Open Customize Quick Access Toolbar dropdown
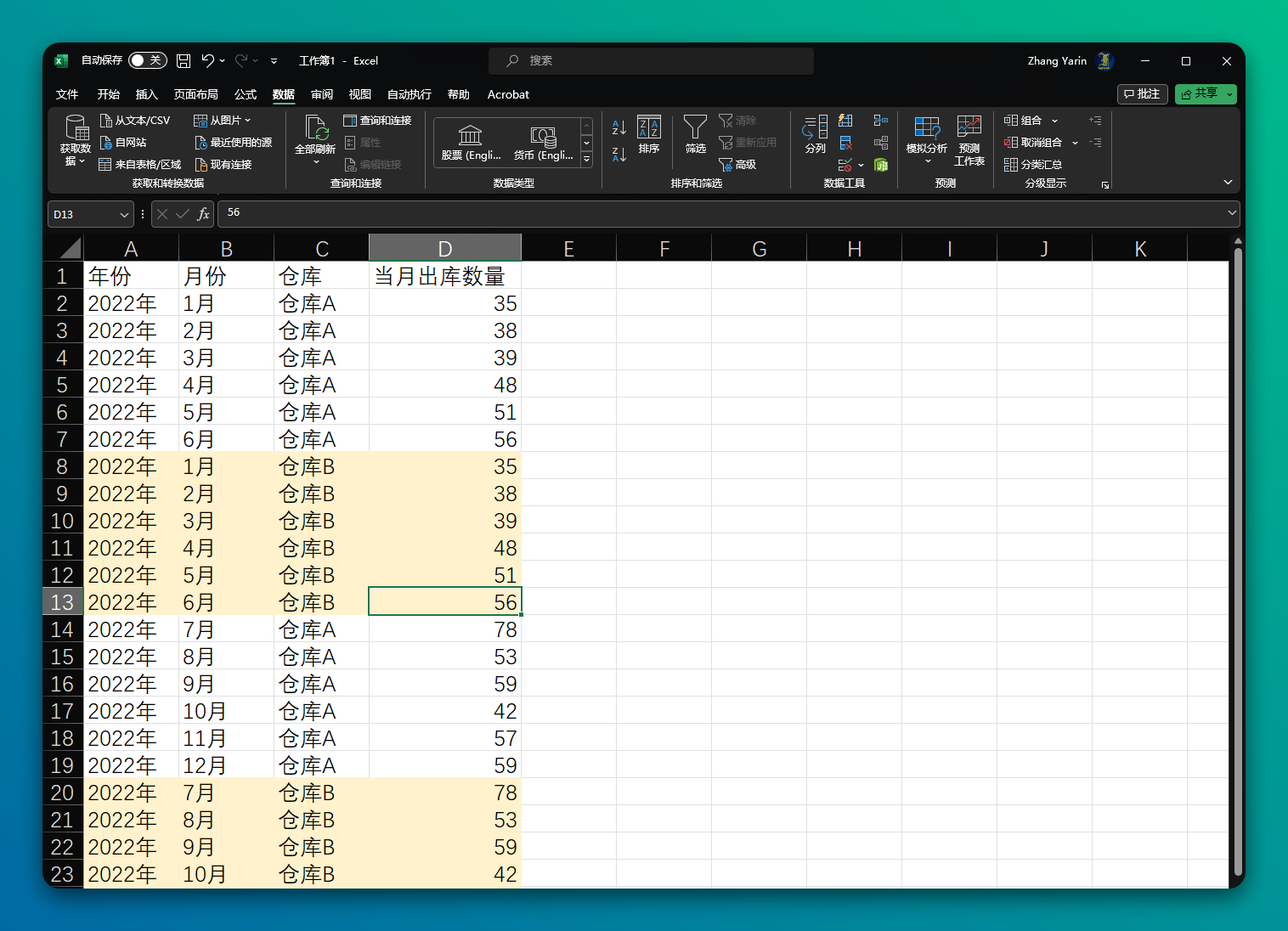 click(x=274, y=61)
